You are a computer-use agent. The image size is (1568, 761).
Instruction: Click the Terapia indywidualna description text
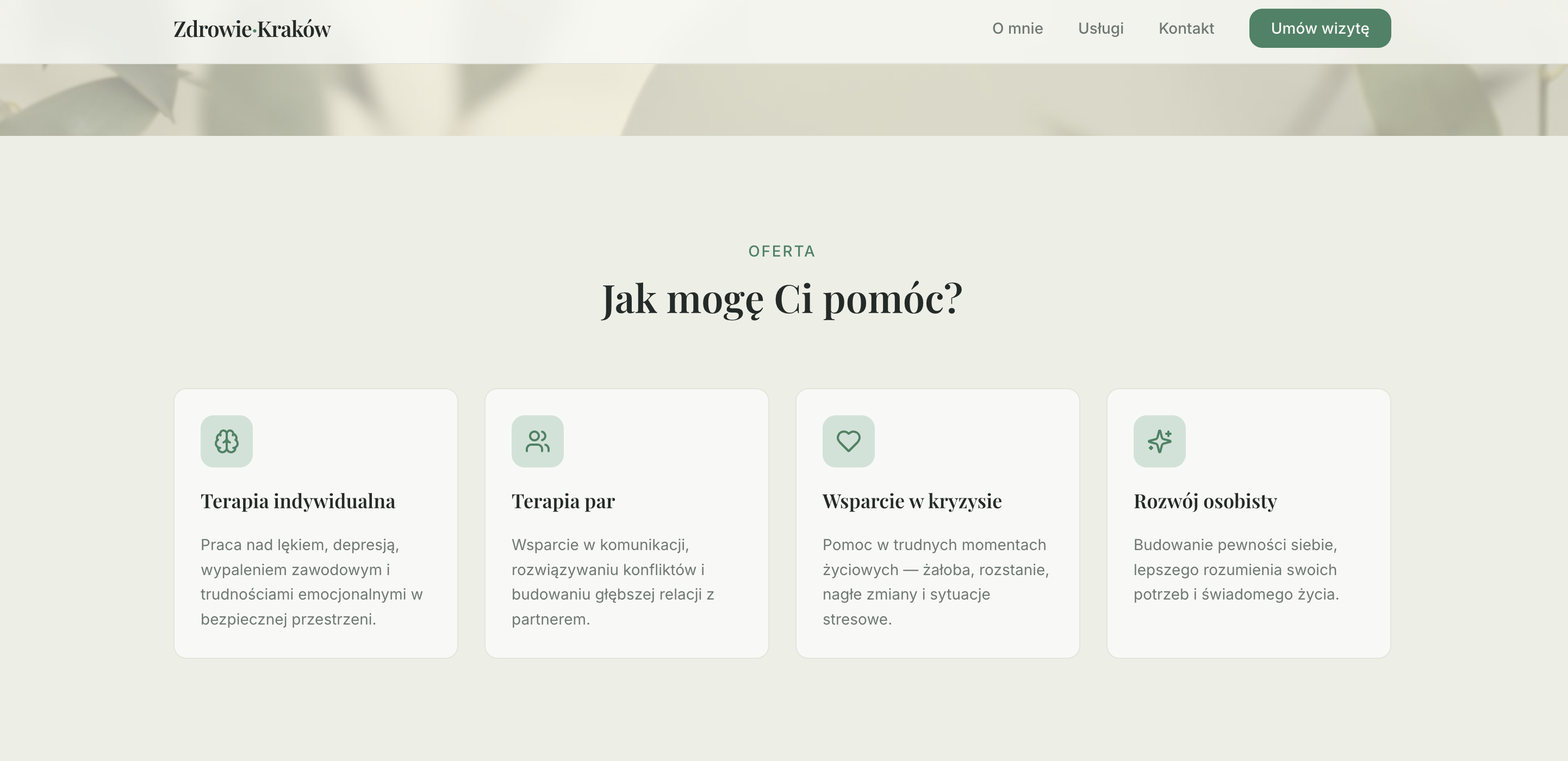click(312, 582)
